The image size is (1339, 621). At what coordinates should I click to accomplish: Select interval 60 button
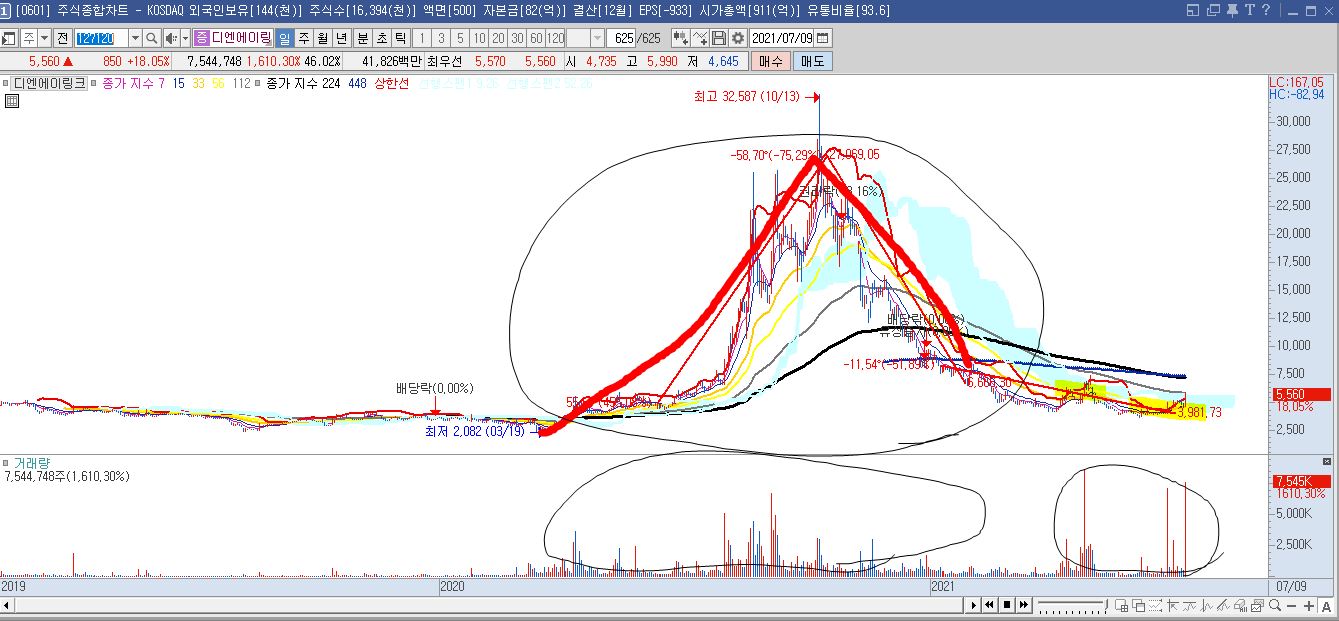[x=536, y=38]
